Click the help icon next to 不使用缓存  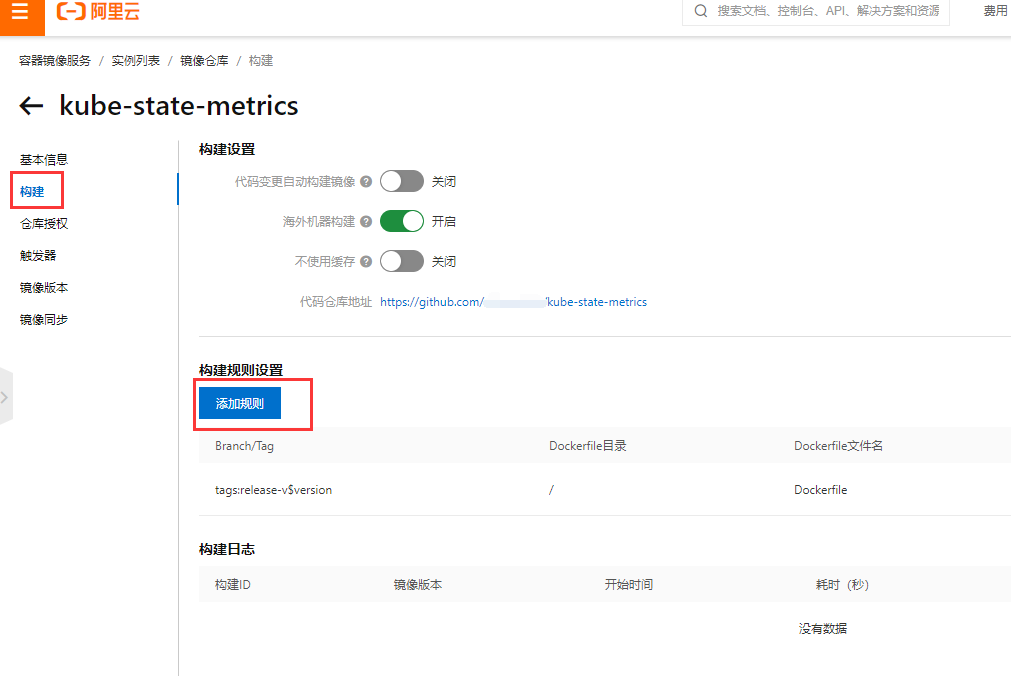[364, 261]
